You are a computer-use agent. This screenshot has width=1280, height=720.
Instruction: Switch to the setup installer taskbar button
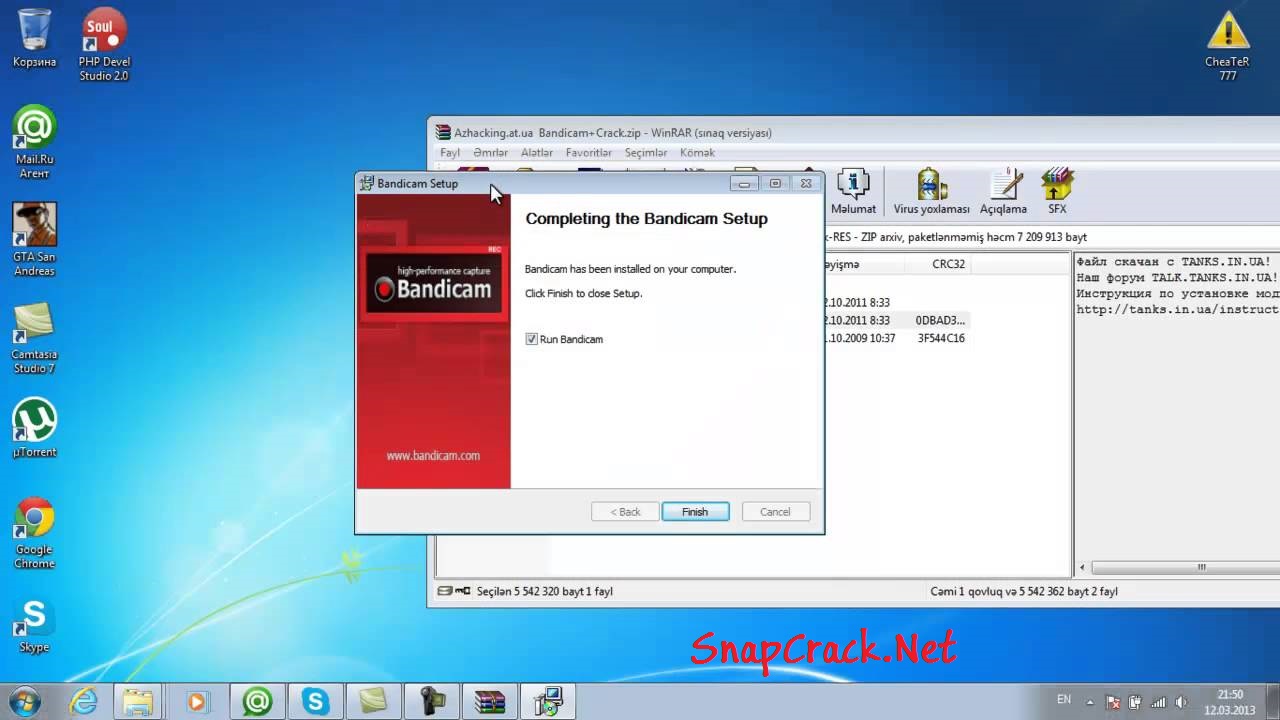pyautogui.click(x=547, y=701)
